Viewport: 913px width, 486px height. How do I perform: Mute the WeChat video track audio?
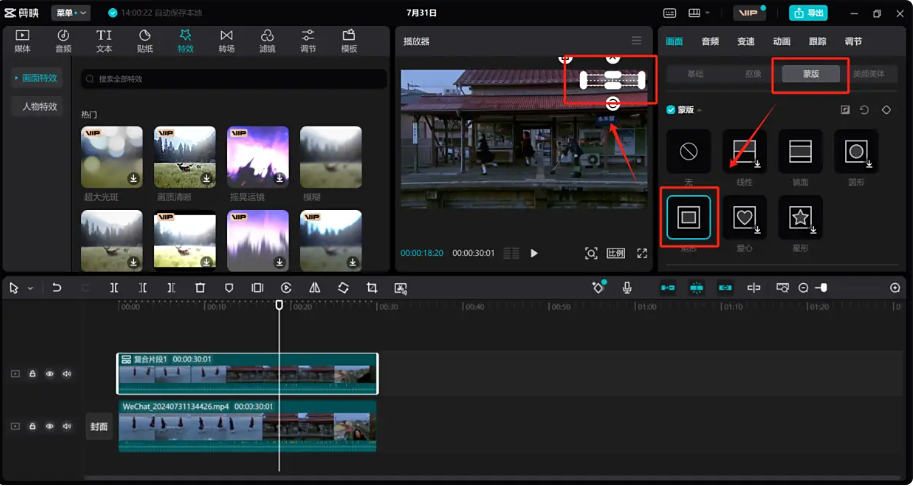67,426
